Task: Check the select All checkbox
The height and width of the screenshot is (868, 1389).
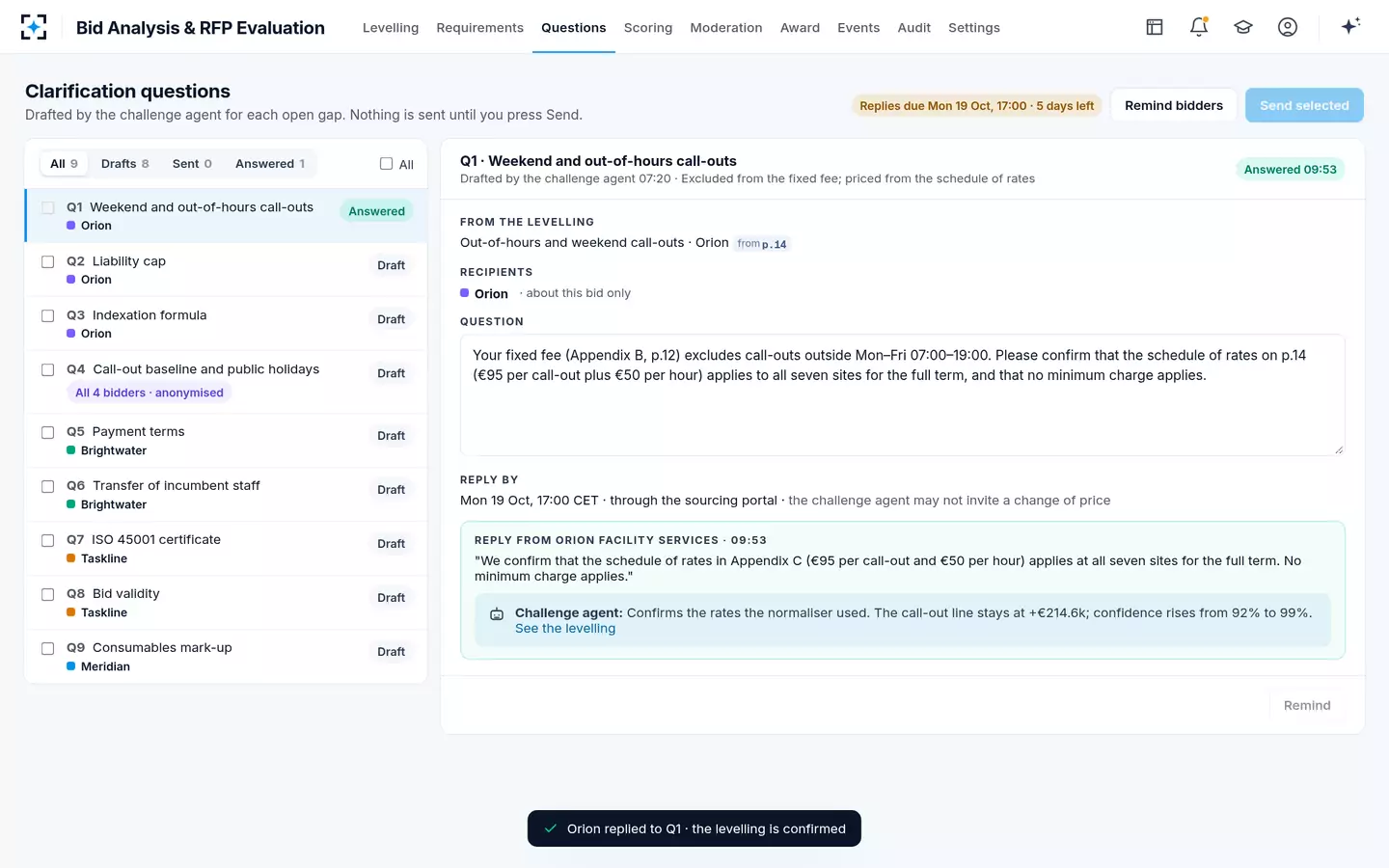Action: coord(386,164)
